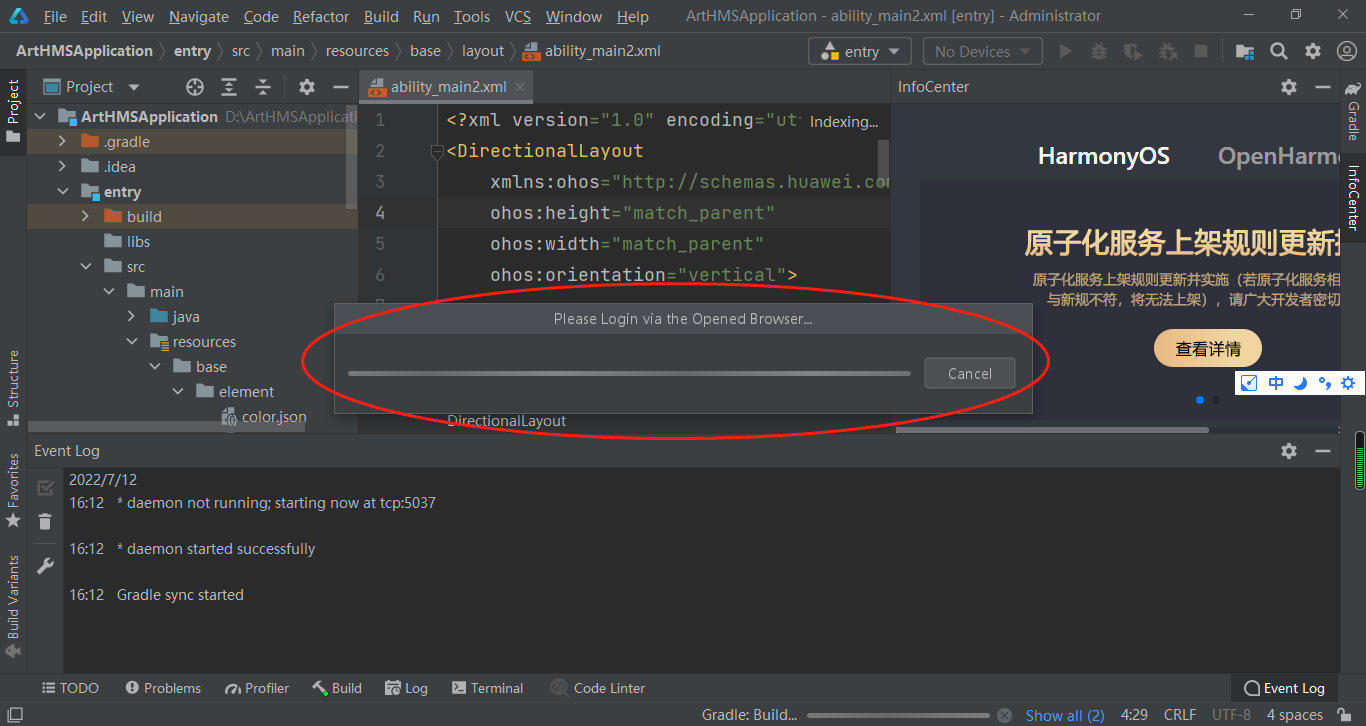1366x726 pixels.
Task: Collapse the entry module node
Action: [x=62, y=192]
